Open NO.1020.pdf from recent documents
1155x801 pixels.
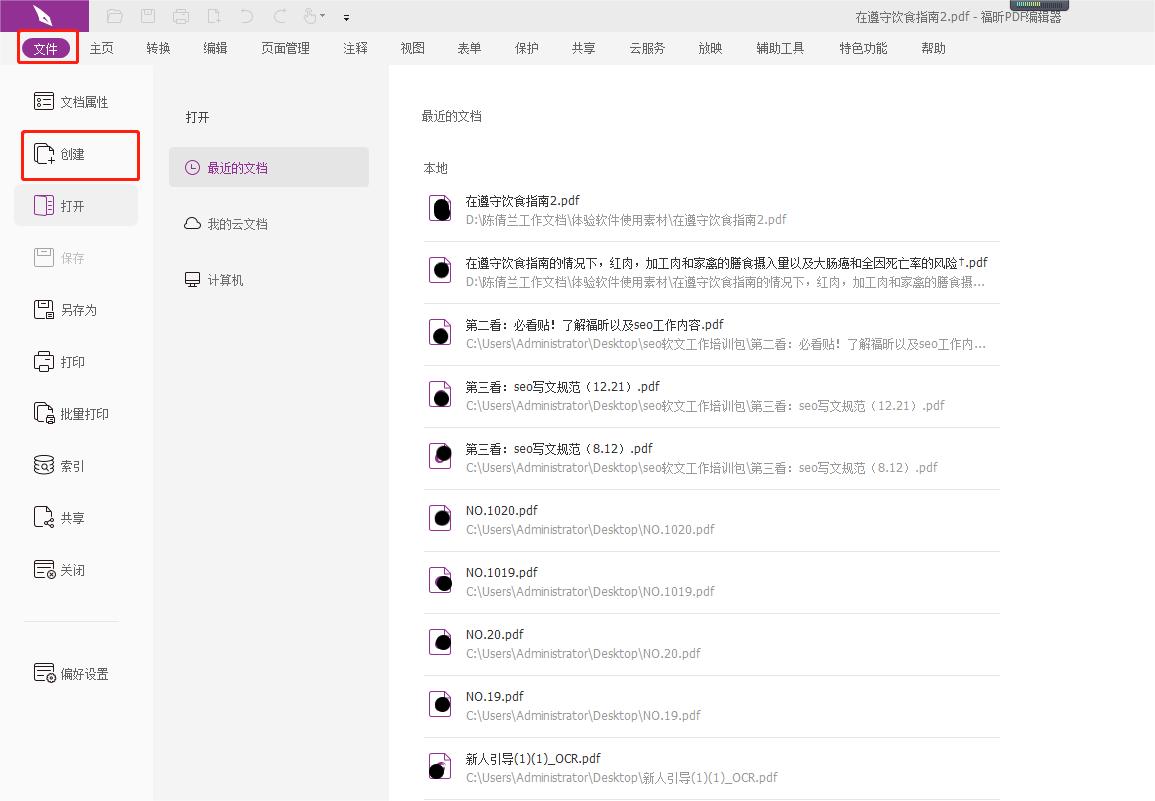[502, 510]
